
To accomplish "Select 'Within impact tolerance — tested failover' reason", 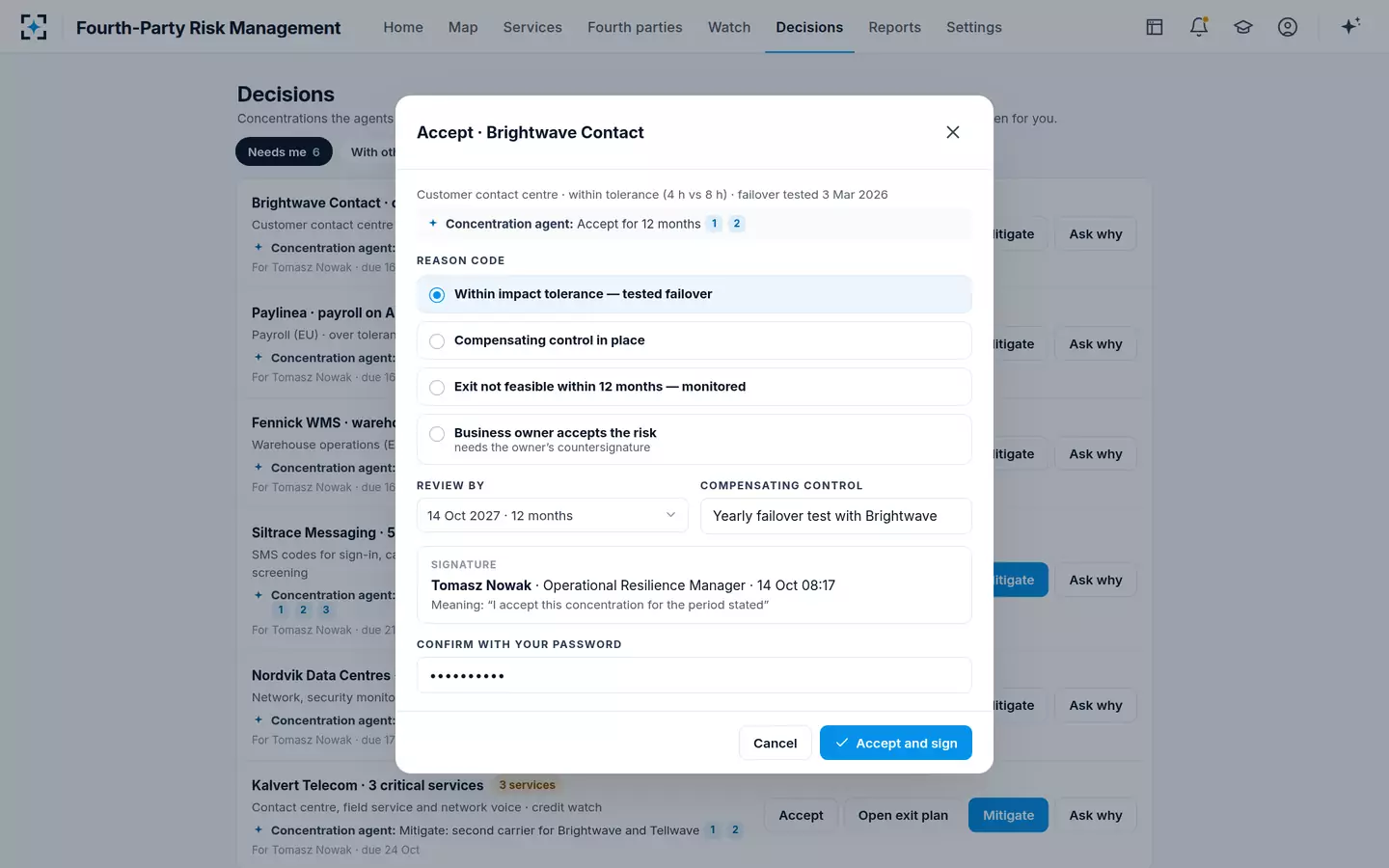I will (x=694, y=294).
